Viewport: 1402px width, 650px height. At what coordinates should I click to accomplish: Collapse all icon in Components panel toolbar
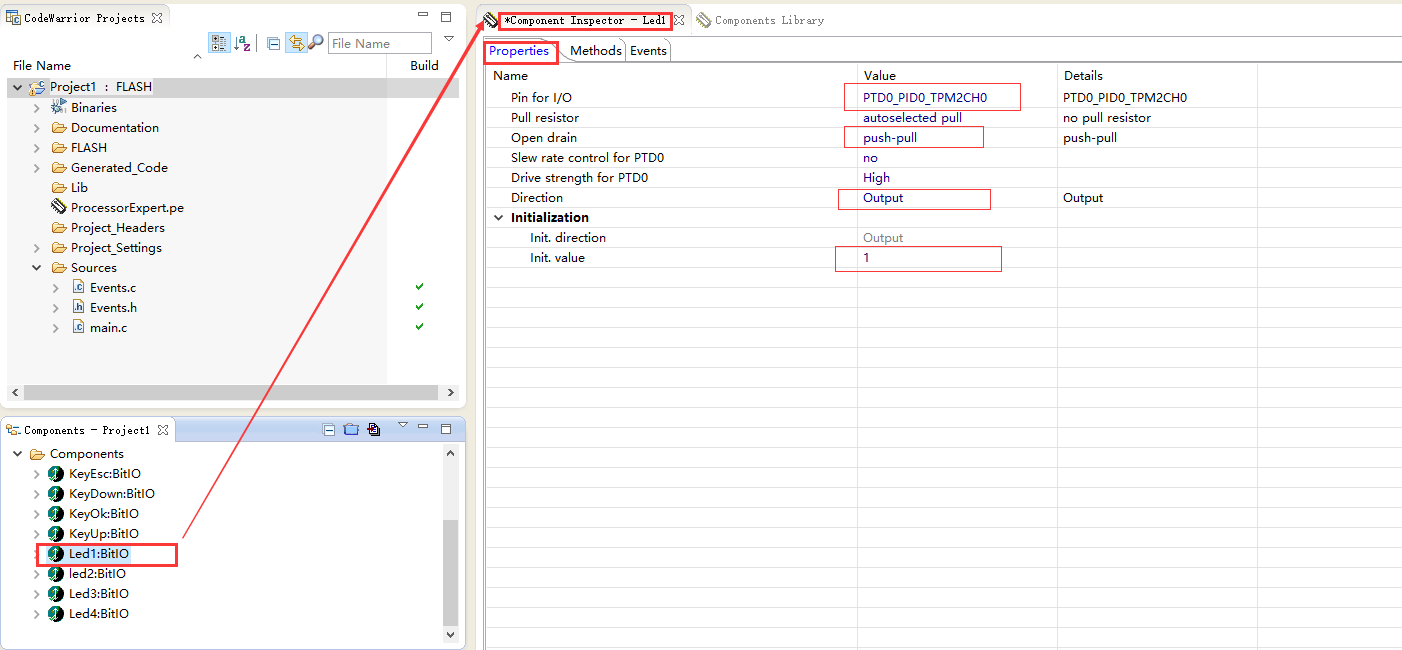point(329,429)
